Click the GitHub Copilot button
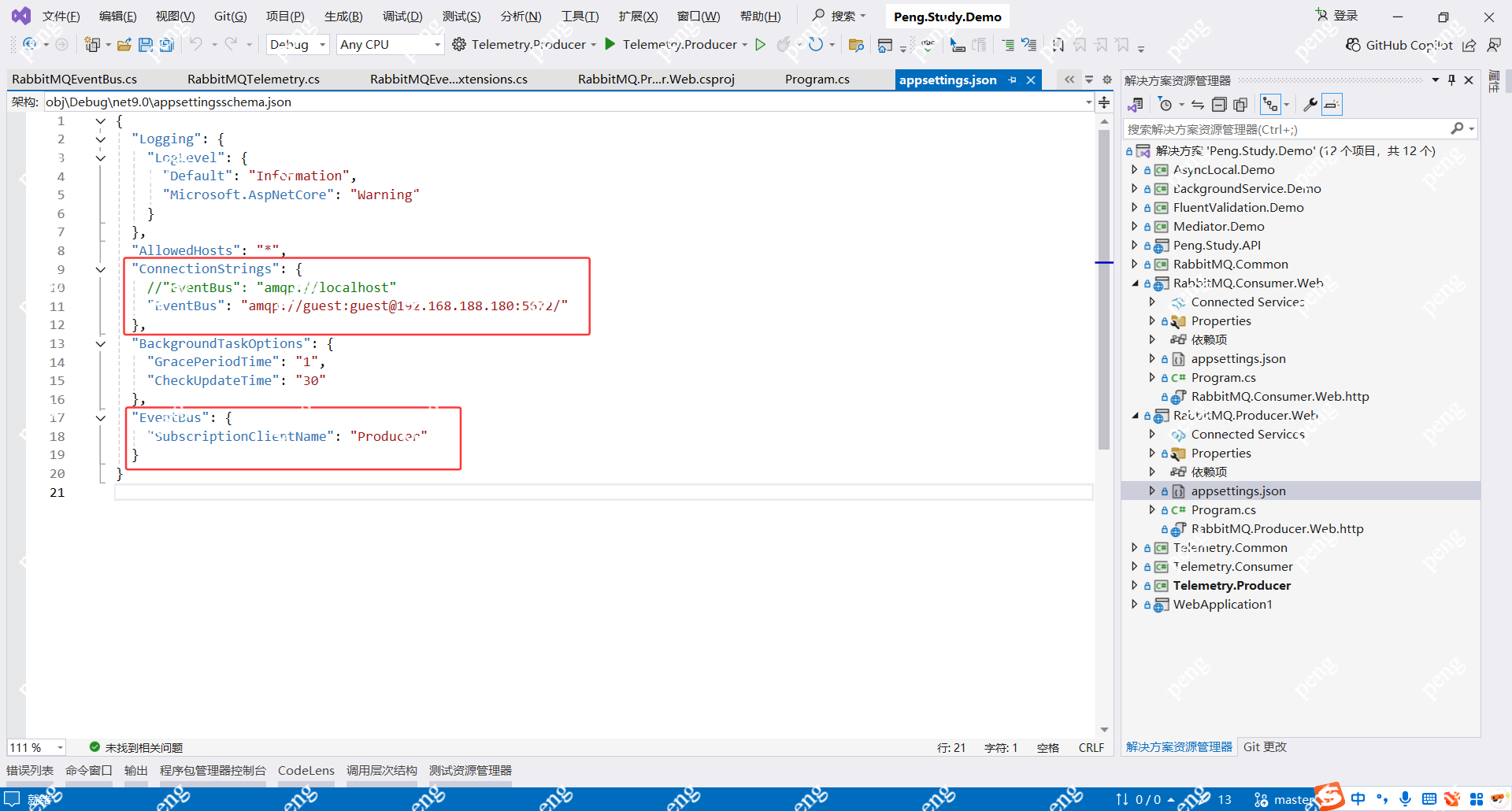The width and height of the screenshot is (1512, 811). [x=1399, y=45]
